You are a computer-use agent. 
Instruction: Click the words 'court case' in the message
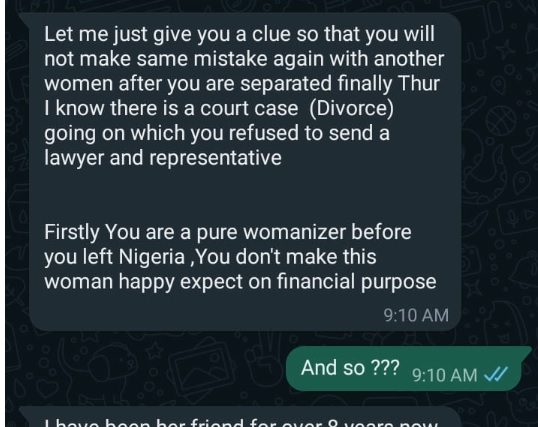(249, 108)
